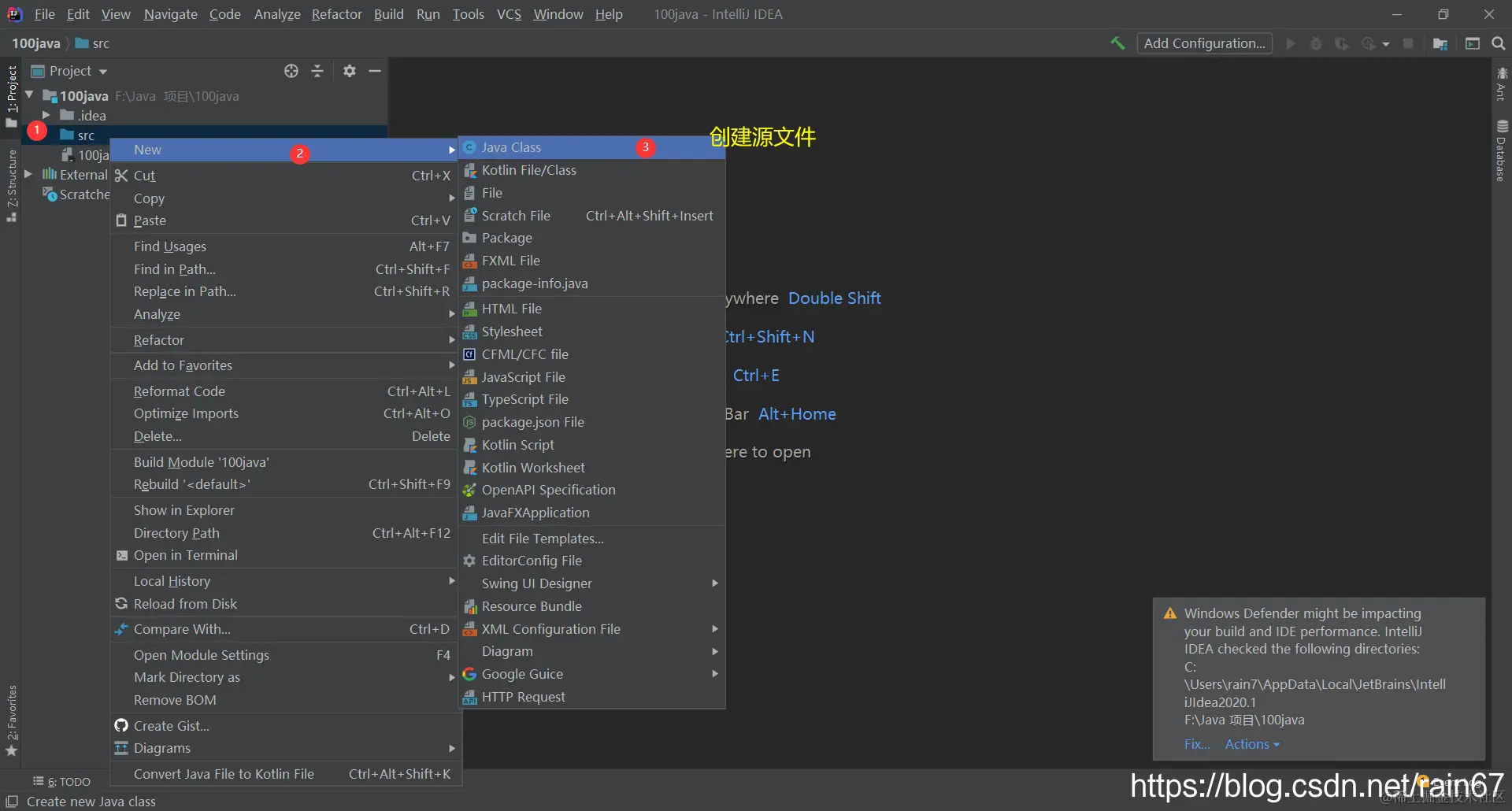This screenshot has width=1512, height=811.
Task: Click the tool windows quick-access icon in status bar
Action: 11,802
